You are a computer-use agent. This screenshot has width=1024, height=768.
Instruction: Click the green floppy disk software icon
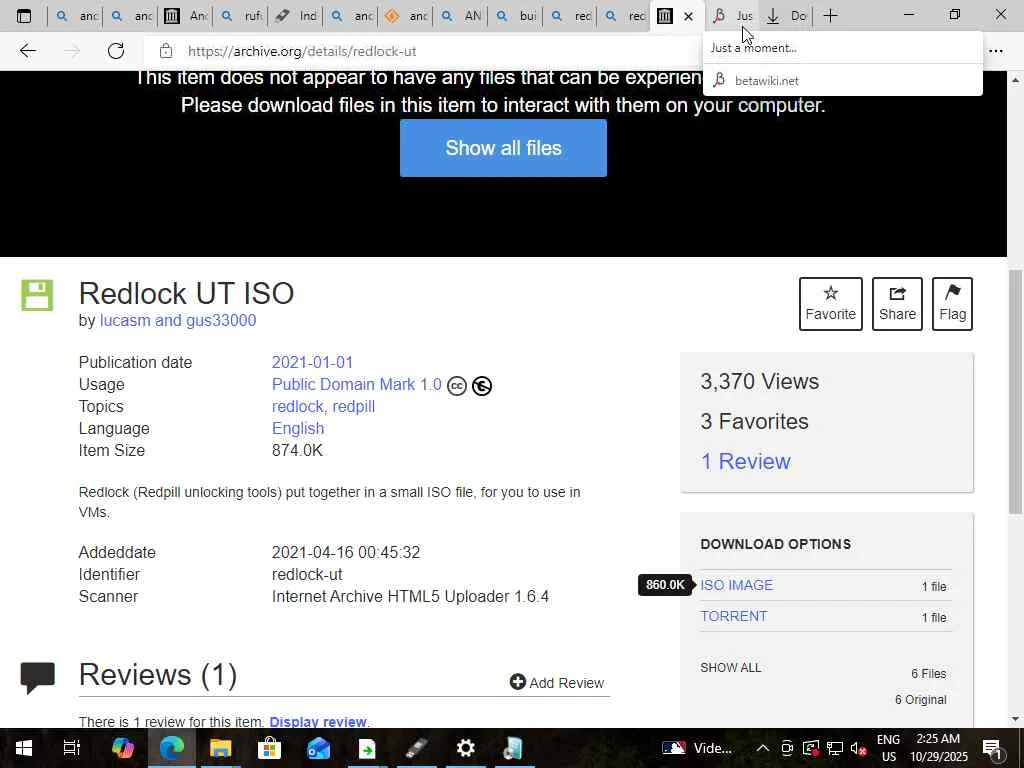pos(37,295)
